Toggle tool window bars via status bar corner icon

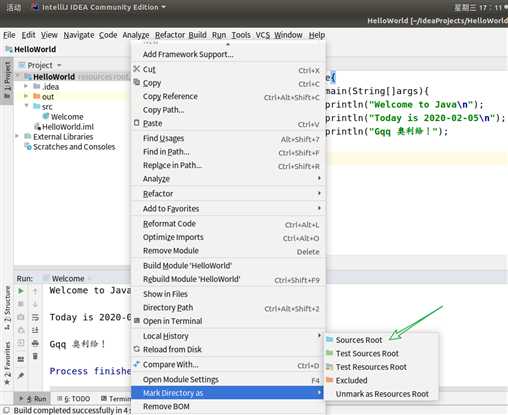coord(6,410)
